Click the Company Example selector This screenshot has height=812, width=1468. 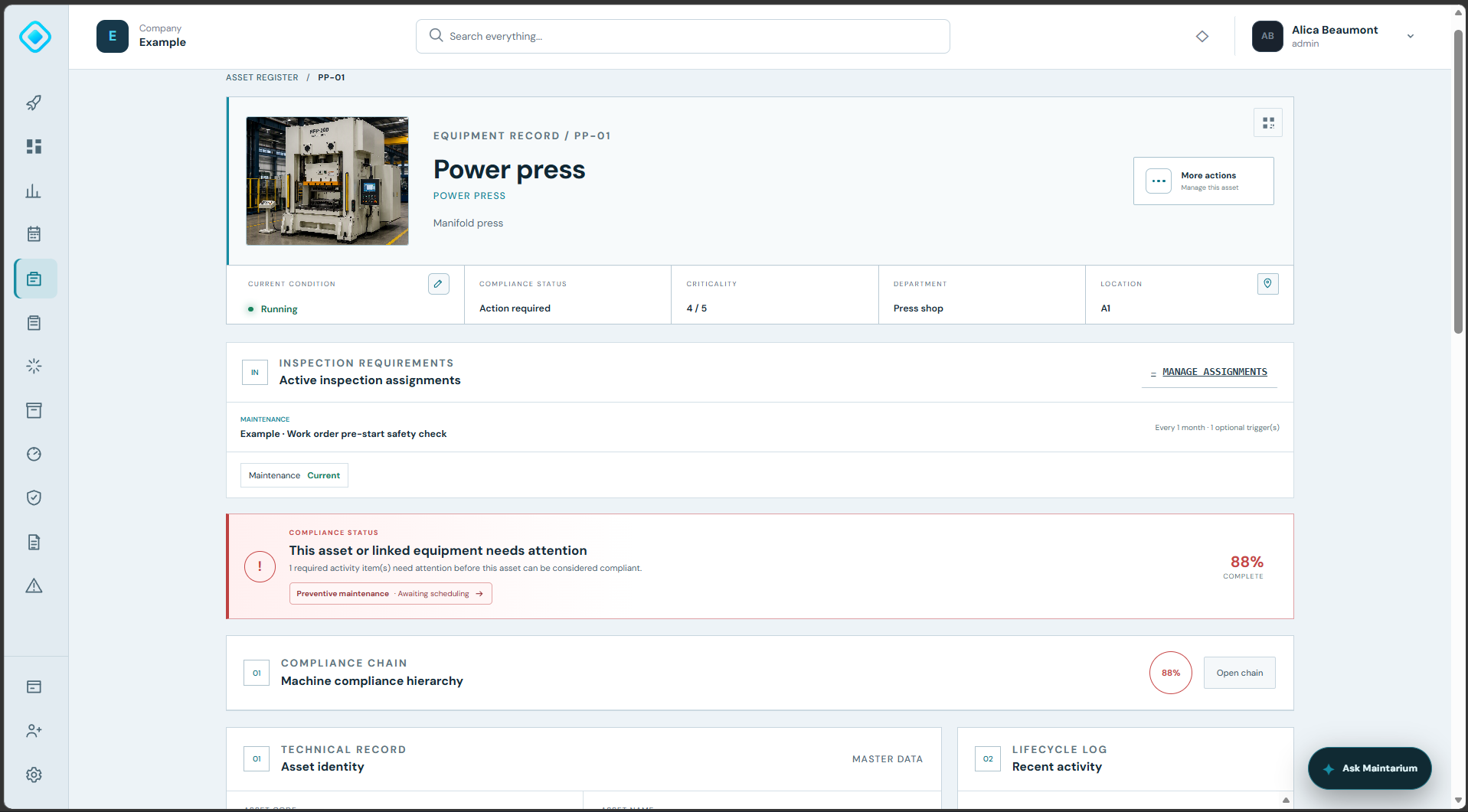(x=142, y=36)
